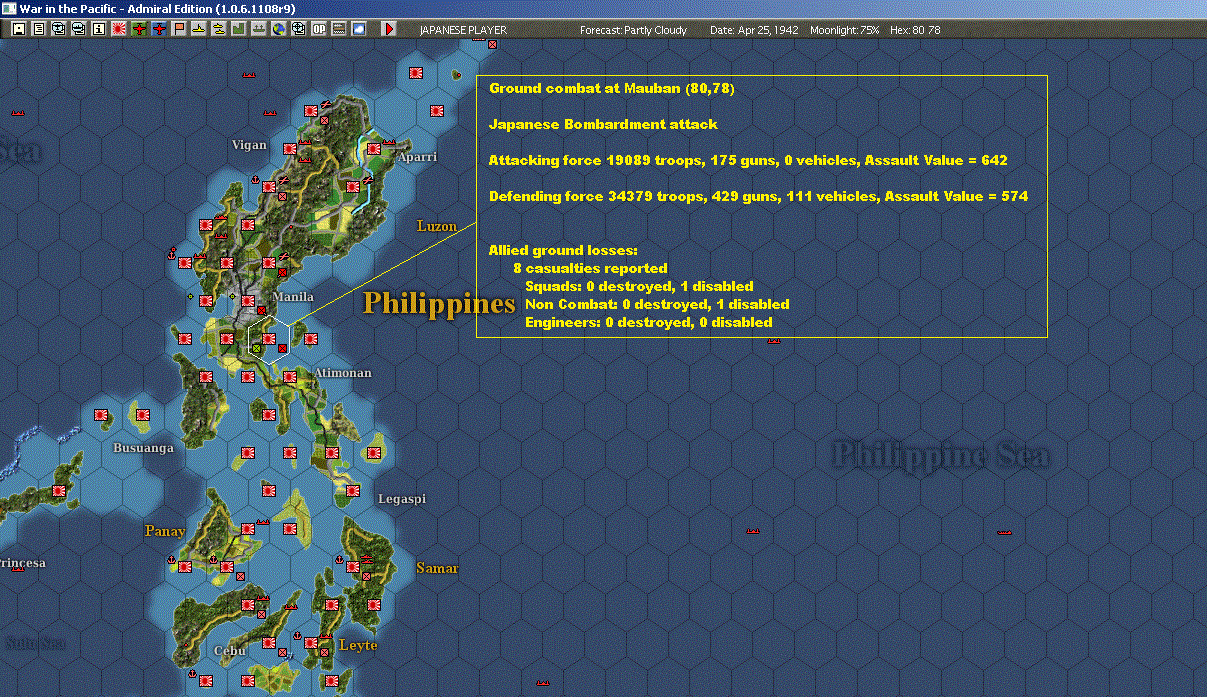
Task: Click the Aparri map label
Action: (417, 157)
